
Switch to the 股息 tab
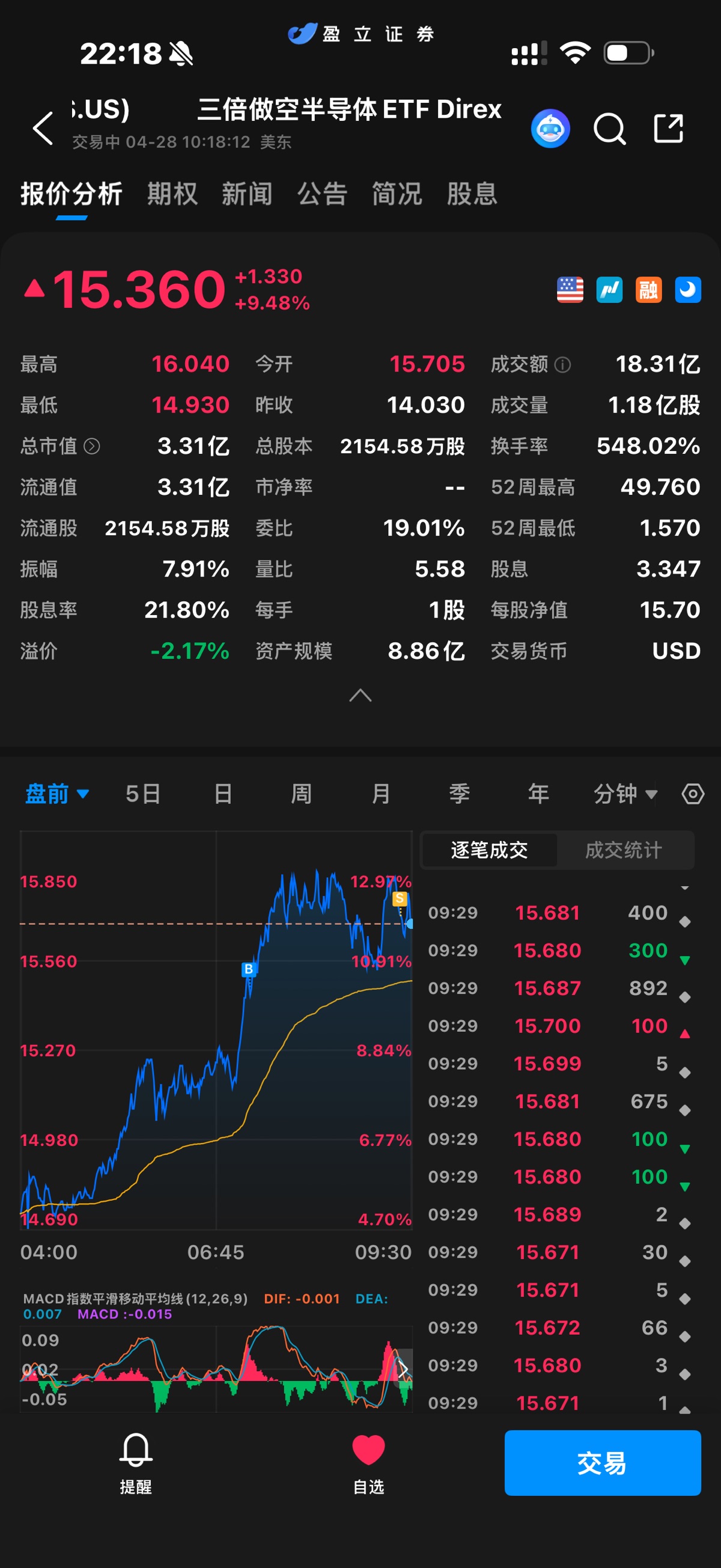tap(472, 194)
